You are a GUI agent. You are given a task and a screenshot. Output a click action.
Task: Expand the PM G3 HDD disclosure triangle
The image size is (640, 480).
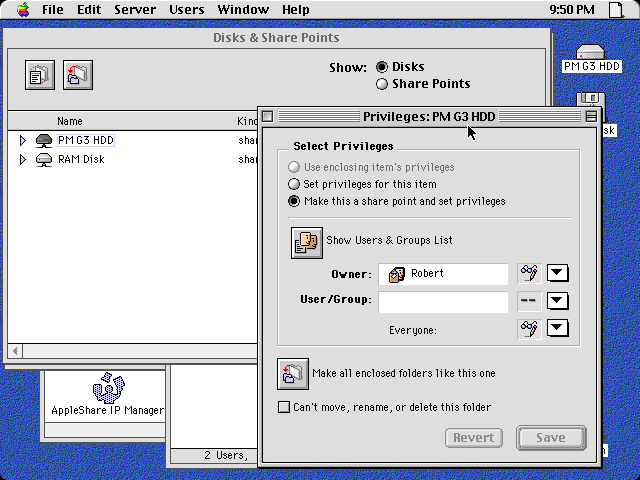click(x=23, y=141)
